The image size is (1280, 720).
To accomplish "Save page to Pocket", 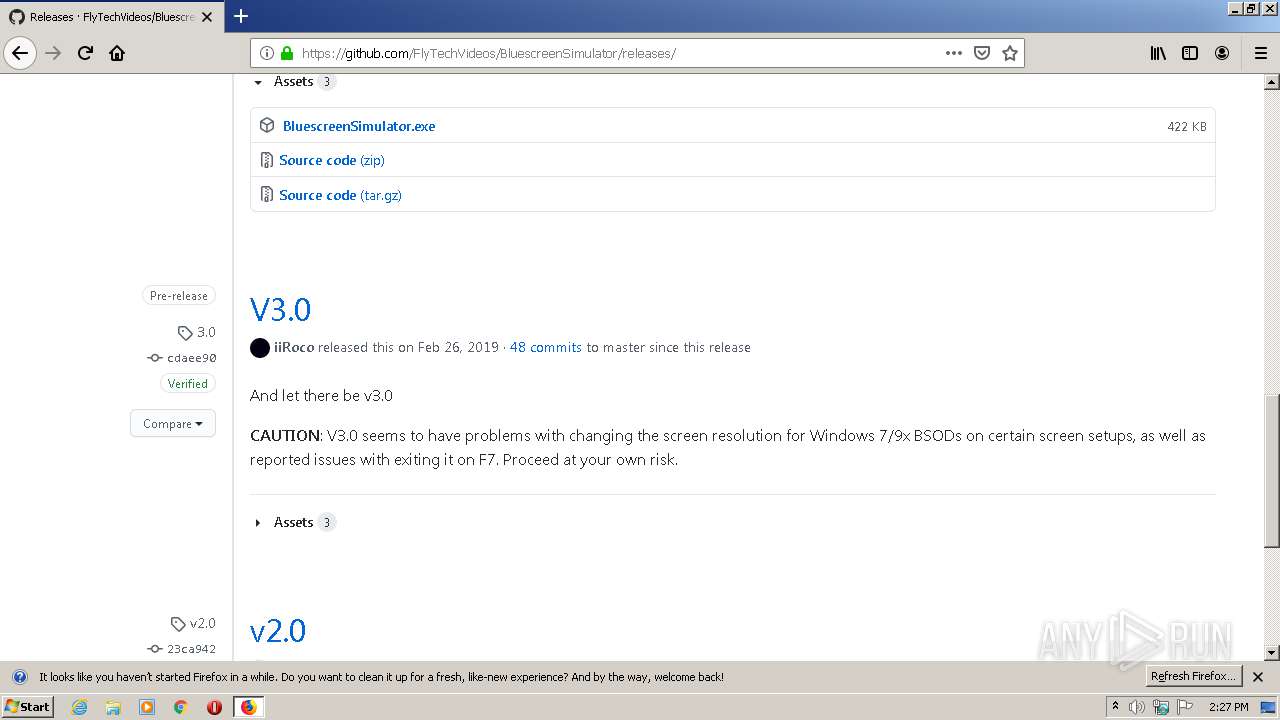I will tap(982, 53).
